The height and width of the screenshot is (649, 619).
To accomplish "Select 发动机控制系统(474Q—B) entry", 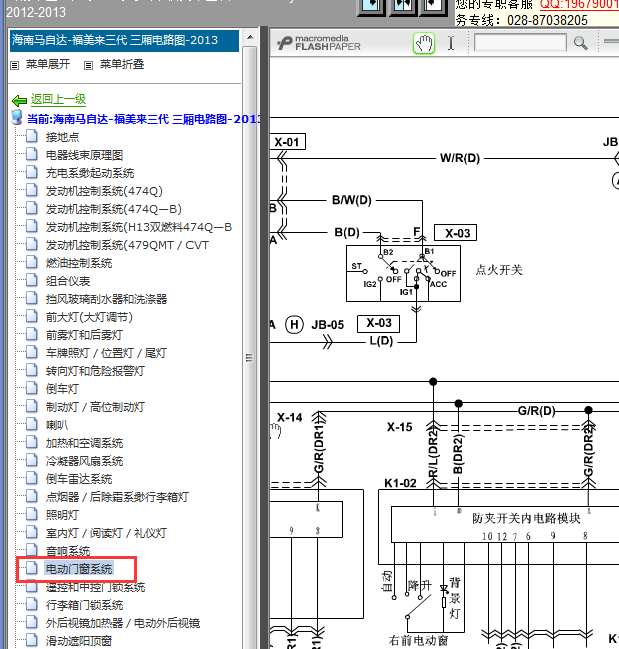I will coord(113,209).
